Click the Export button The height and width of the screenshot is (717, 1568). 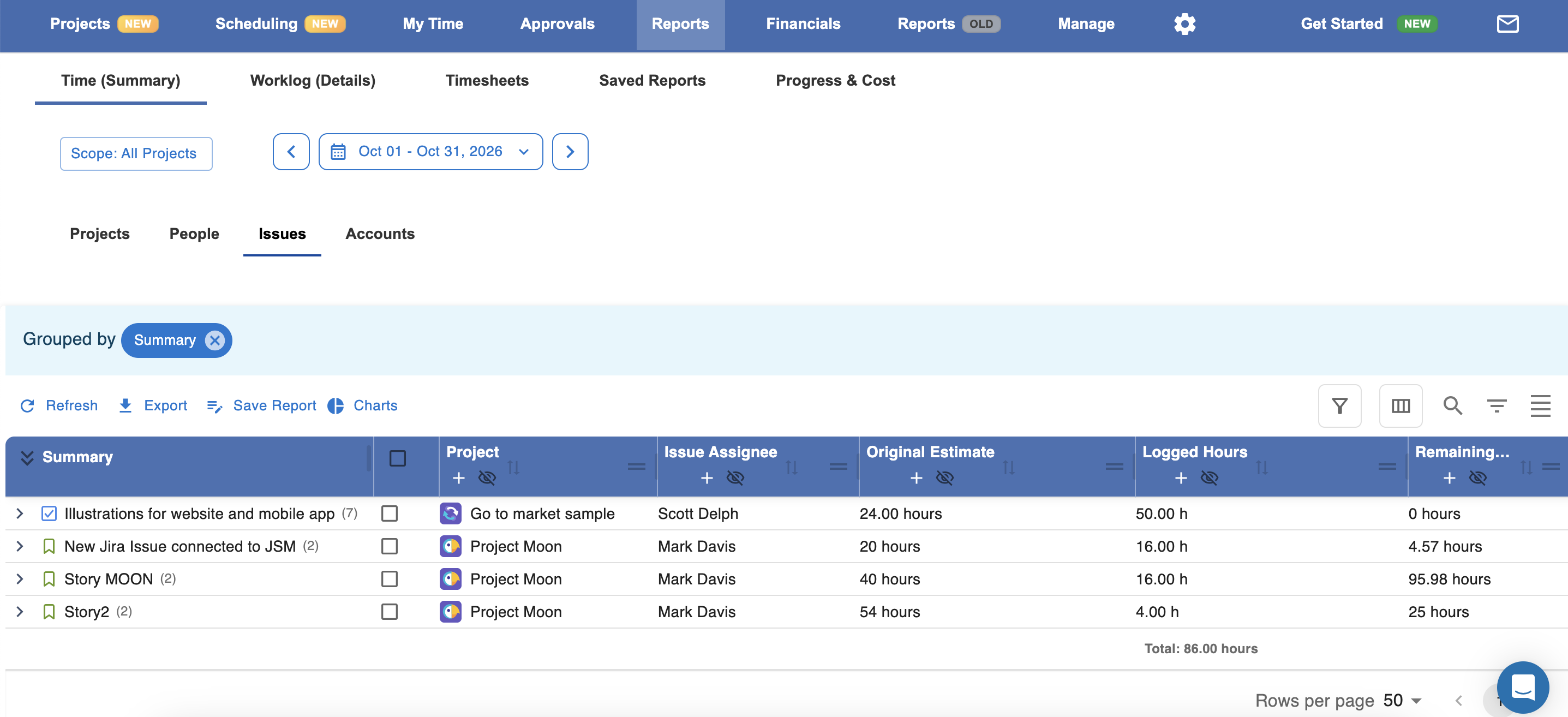[x=153, y=405]
